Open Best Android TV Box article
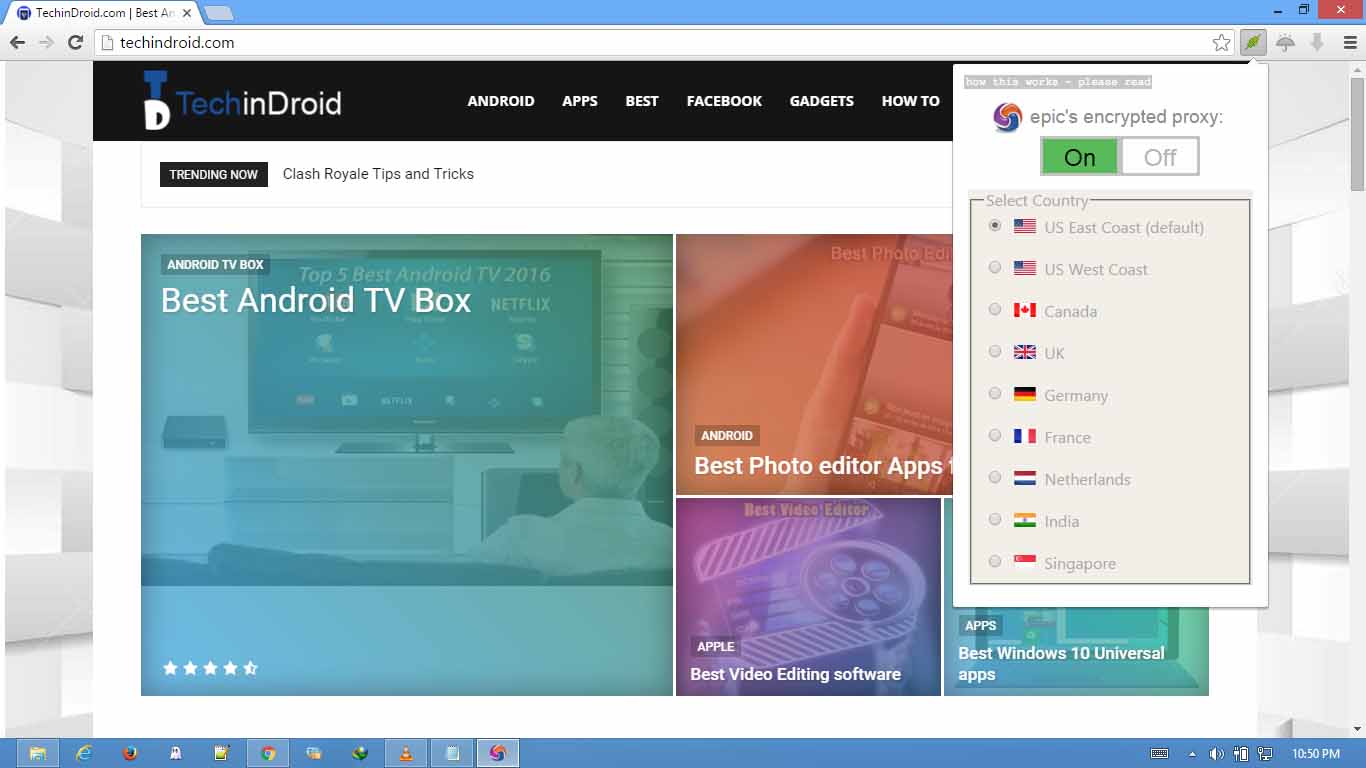1366x768 pixels. [x=316, y=300]
